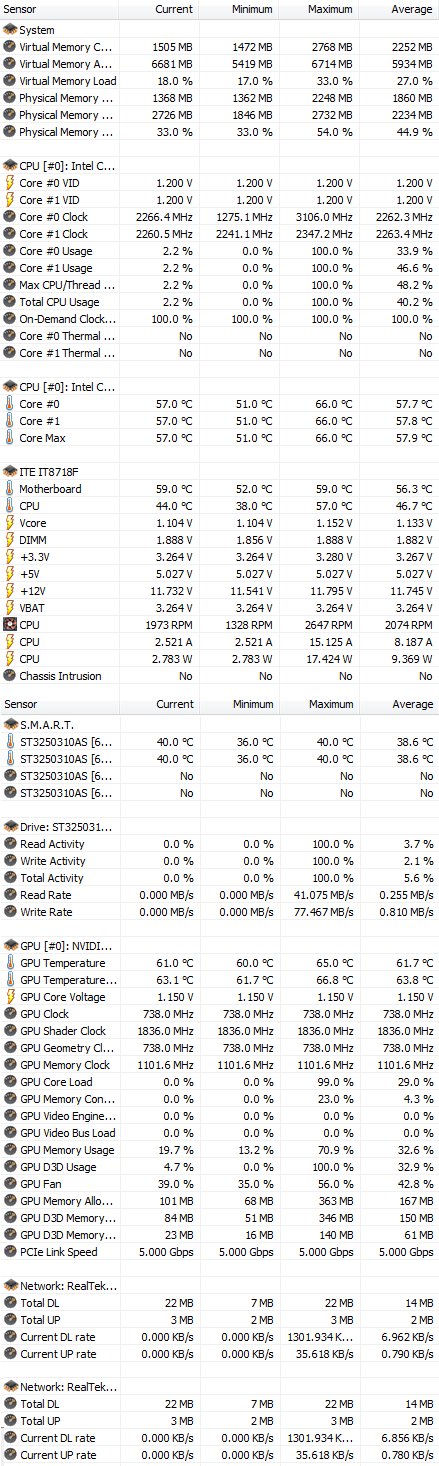Click the lightning icon by GPU Core Voltage
The height and width of the screenshot is (1466, 439).
(x=10, y=997)
